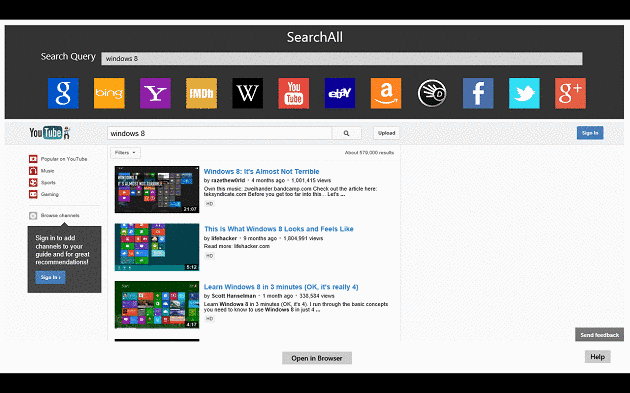The height and width of the screenshot is (393, 630).
Task: Open 'Windows 8: It's Almost Not Terrible' video link
Action: (x=262, y=172)
